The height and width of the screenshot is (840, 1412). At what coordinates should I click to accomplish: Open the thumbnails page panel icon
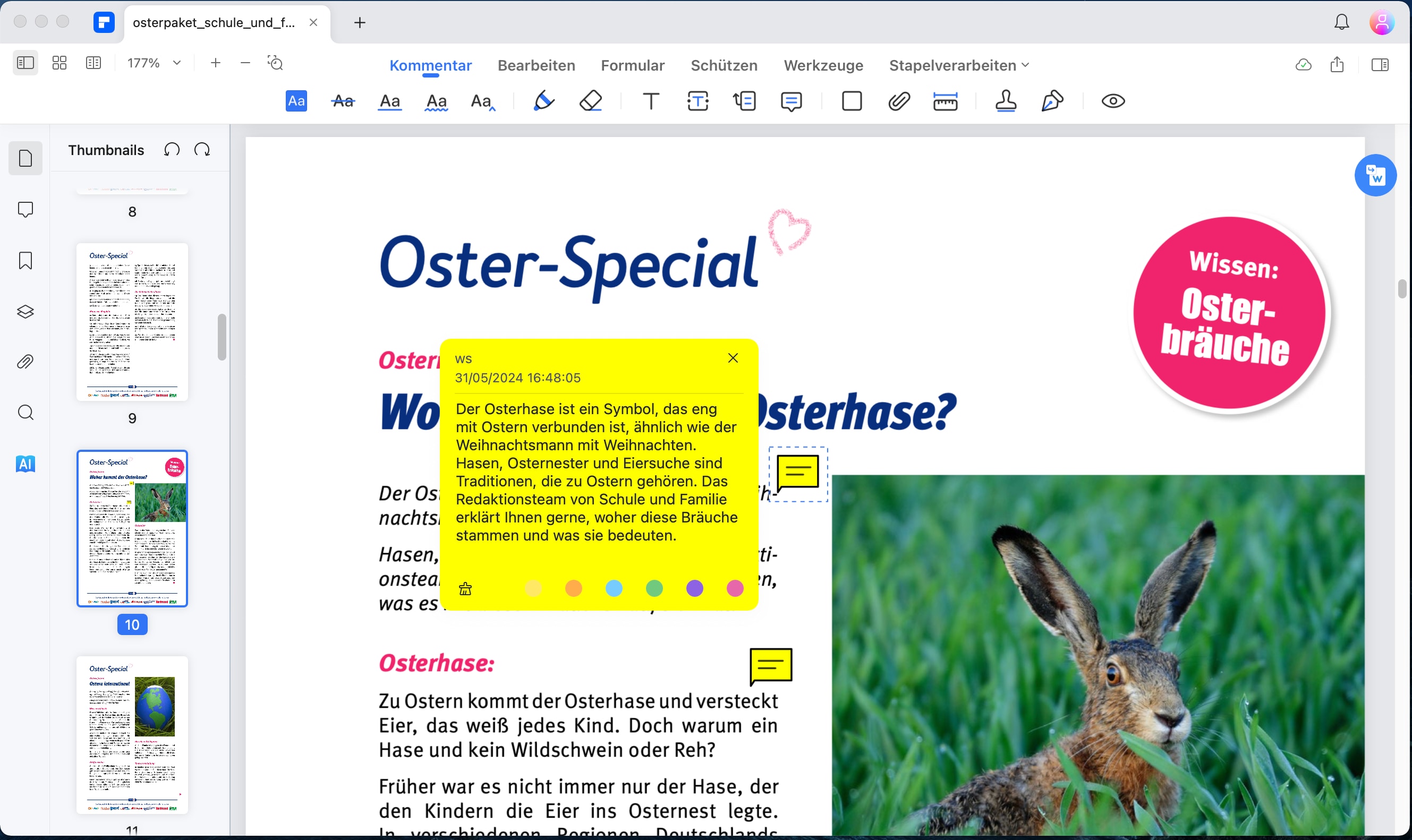[x=25, y=158]
